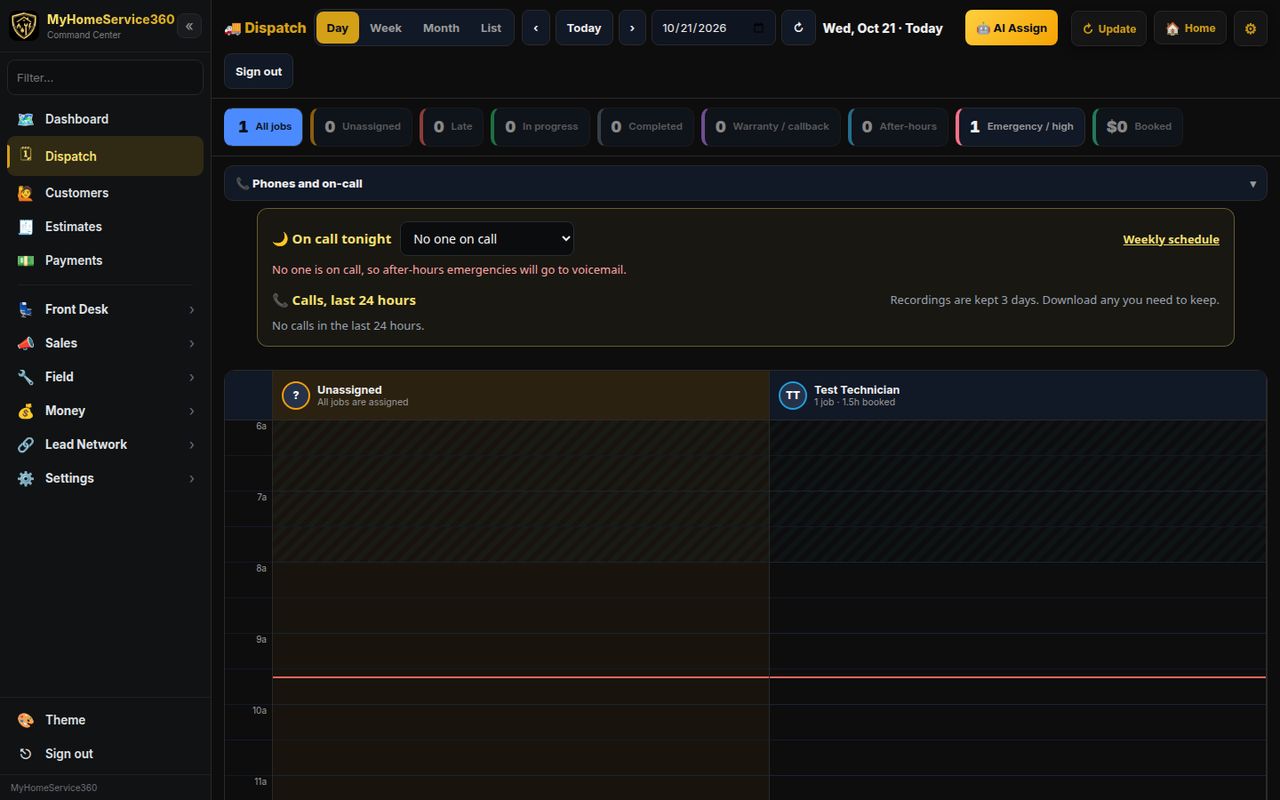
Task: Switch to Day view
Action: click(338, 28)
